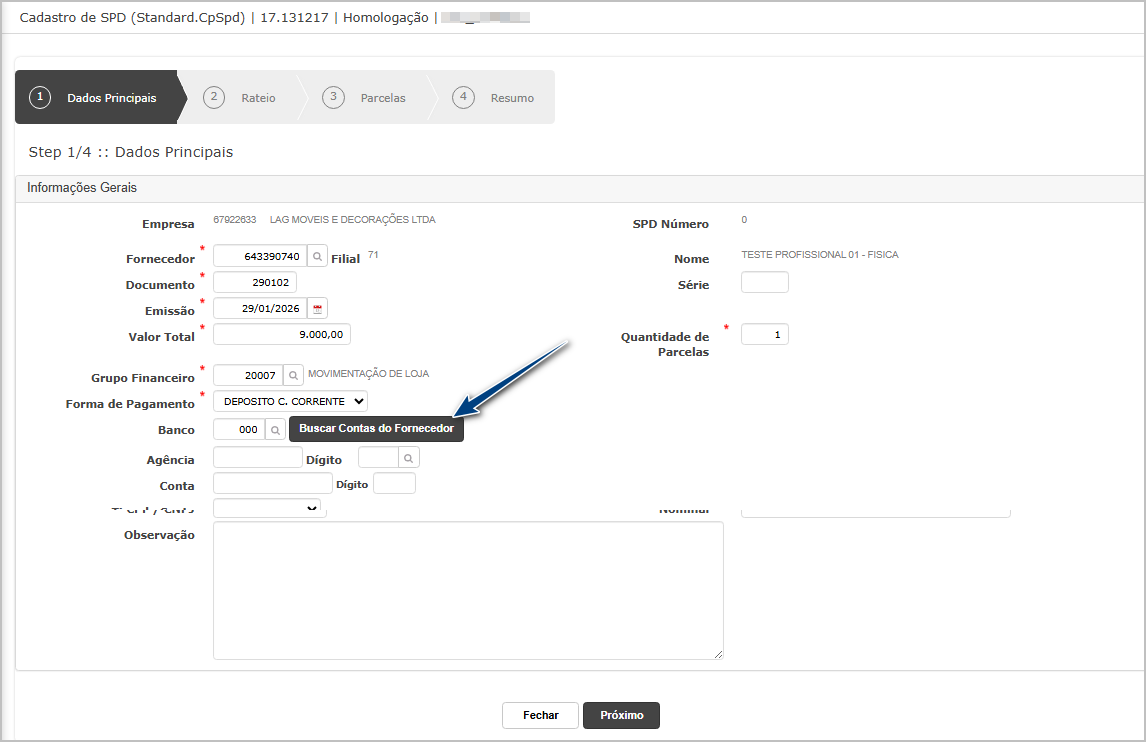The height and width of the screenshot is (742, 1146).
Task: Click the Grupo Financeiro search icon
Action: pyautogui.click(x=293, y=375)
